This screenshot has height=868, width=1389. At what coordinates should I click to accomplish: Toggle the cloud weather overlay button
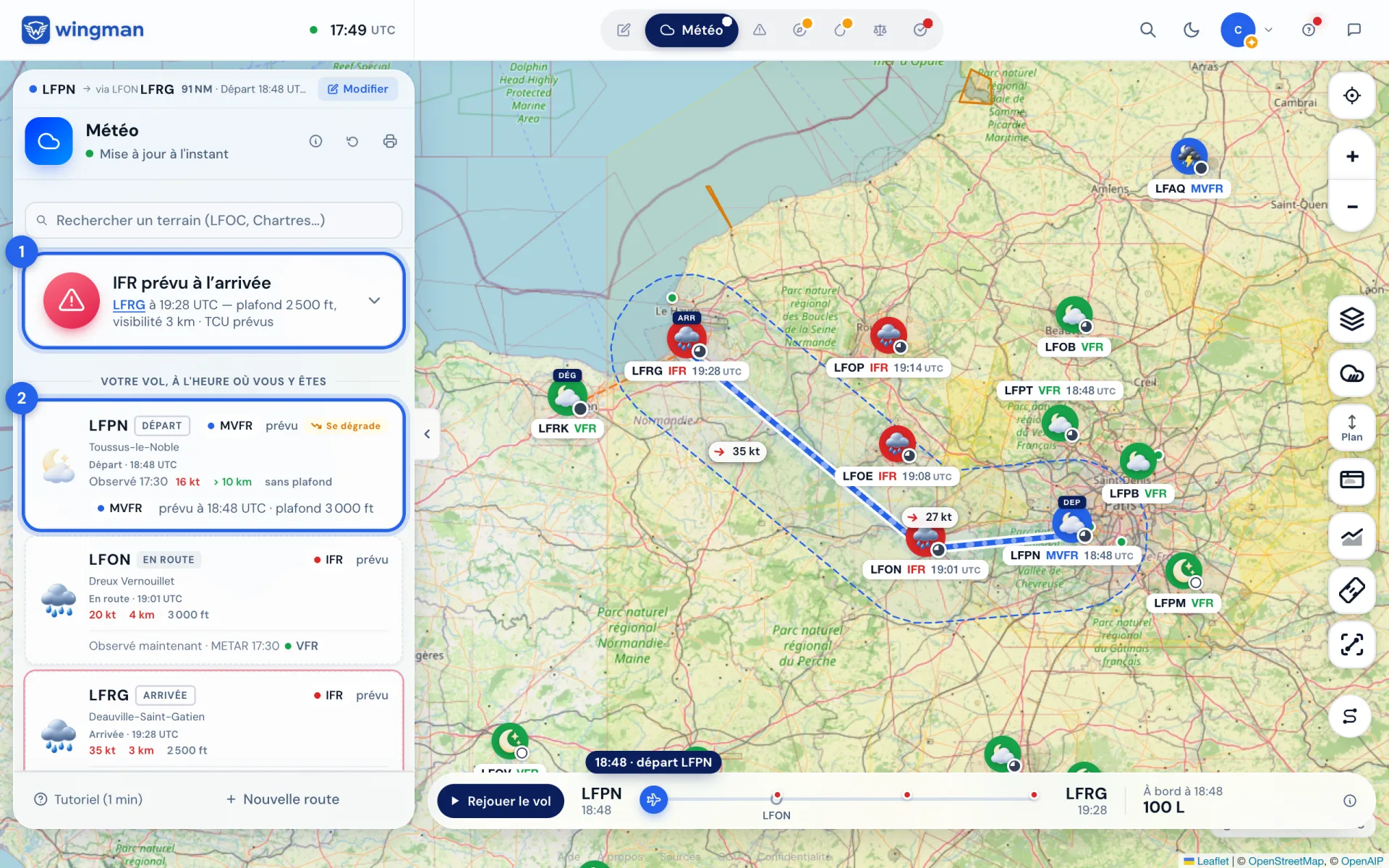pos(1351,373)
